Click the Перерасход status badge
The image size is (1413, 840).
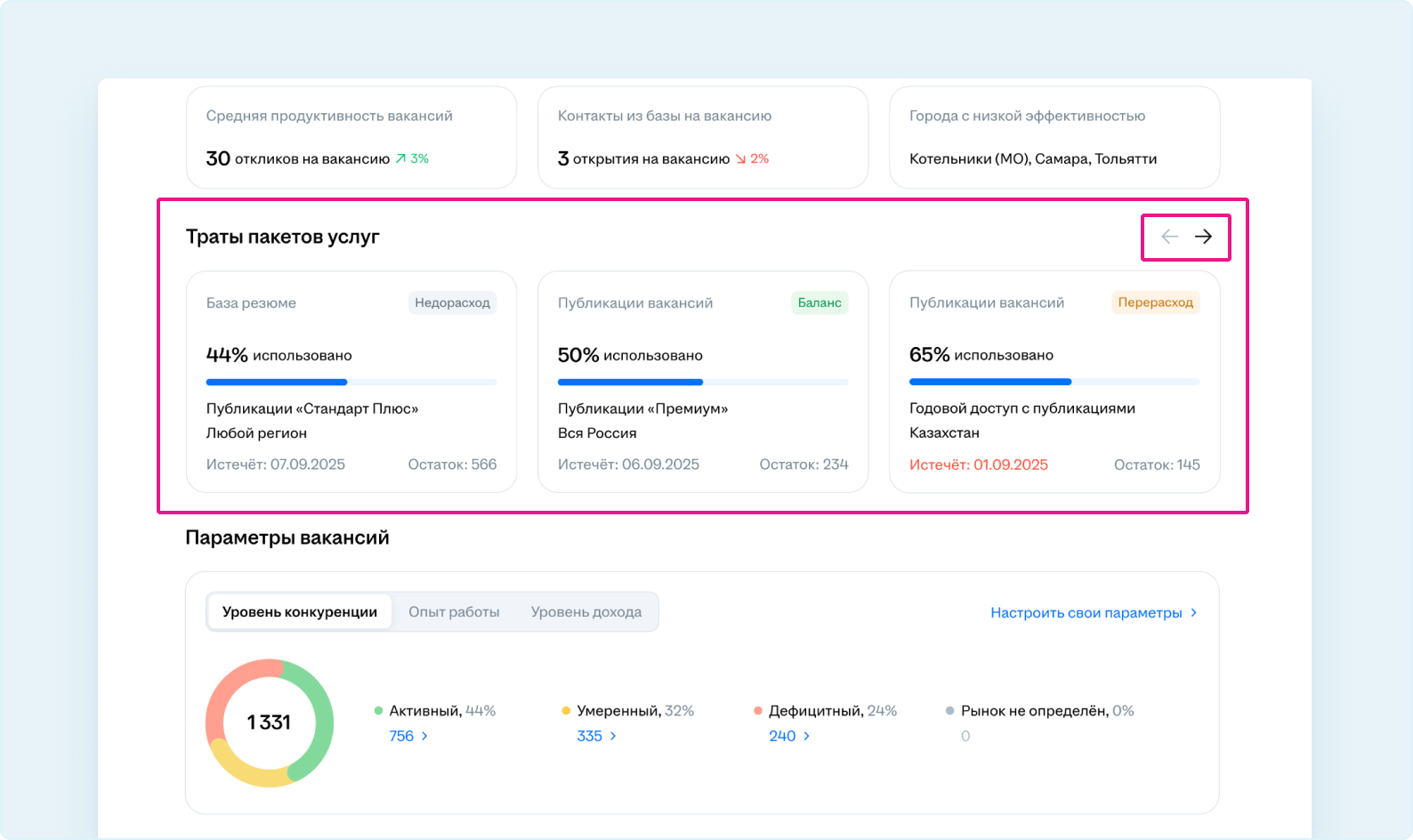1155,303
